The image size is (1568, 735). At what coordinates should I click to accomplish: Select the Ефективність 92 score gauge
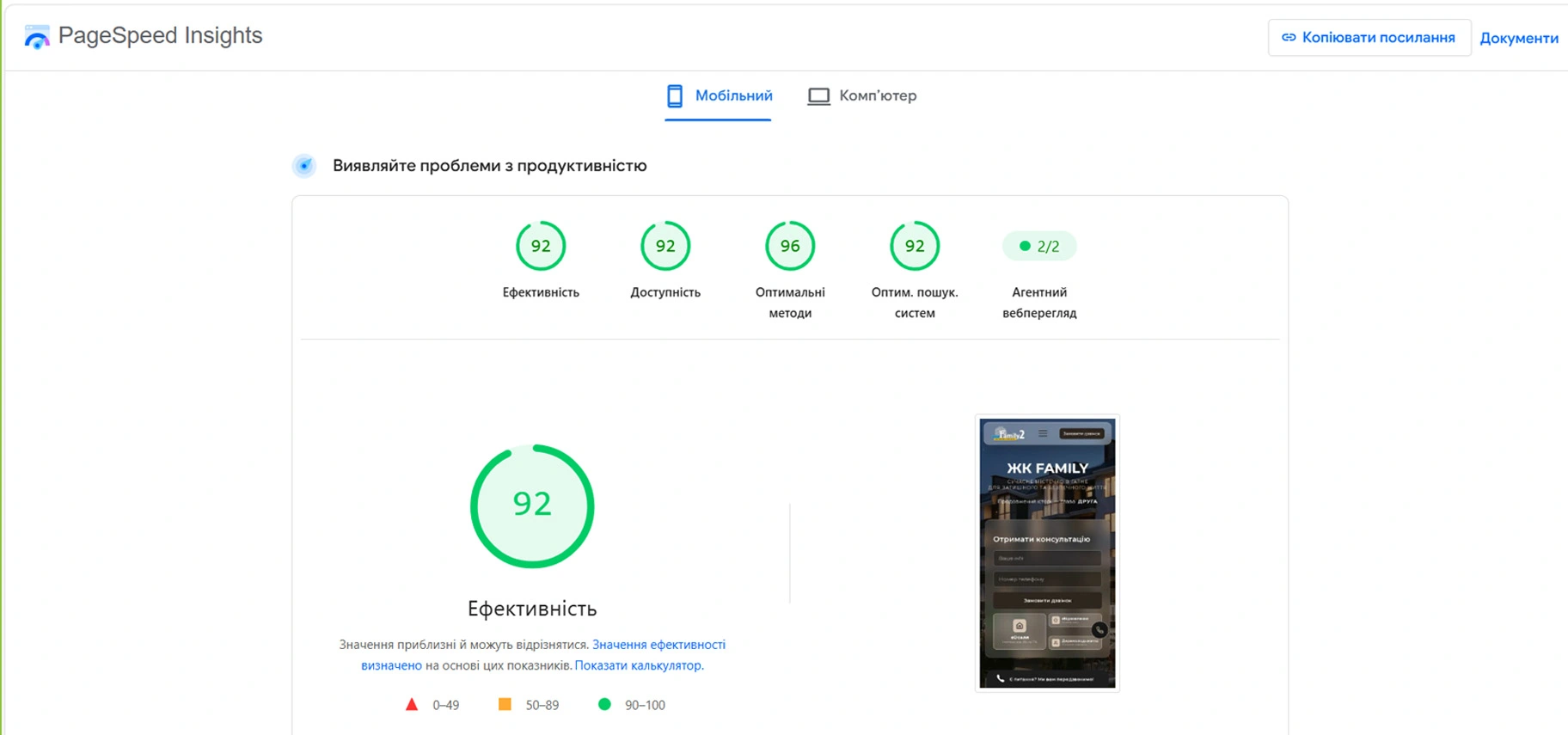[x=541, y=246]
